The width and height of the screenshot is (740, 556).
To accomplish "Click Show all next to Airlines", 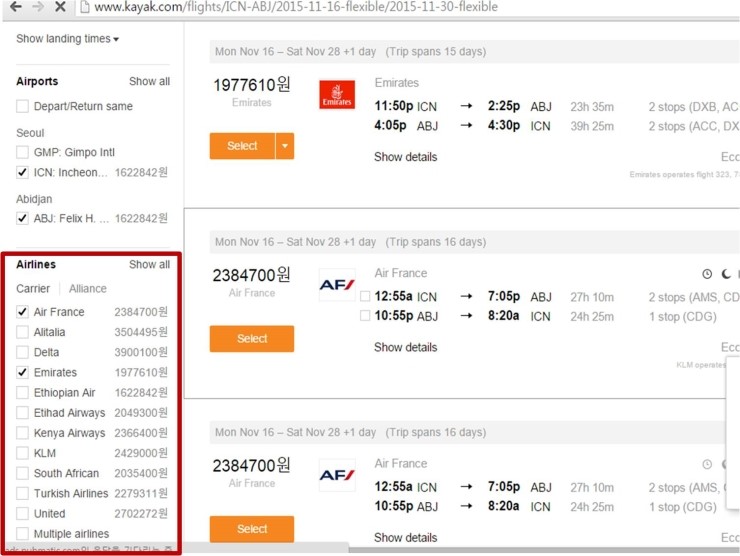I will point(149,264).
